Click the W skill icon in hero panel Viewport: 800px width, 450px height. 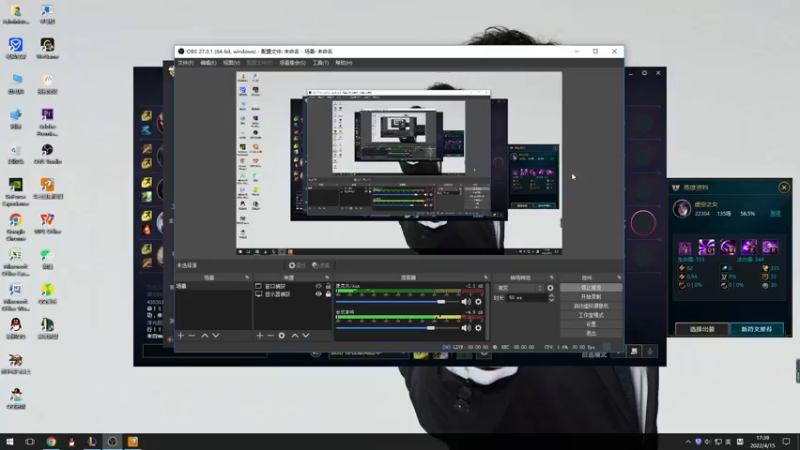[x=728, y=247]
